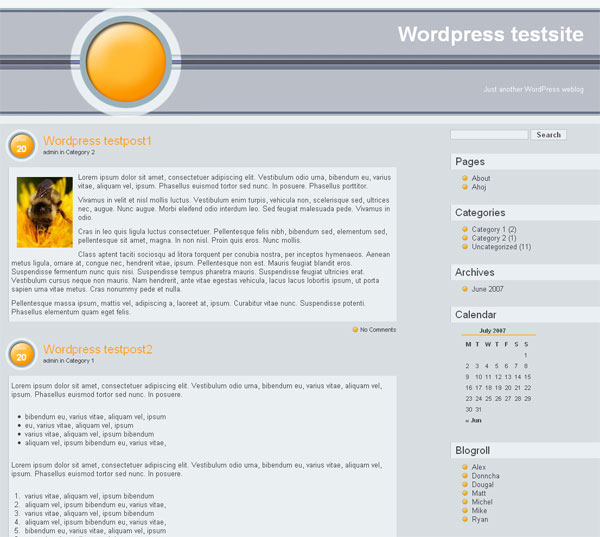The width and height of the screenshot is (600, 537).
Task: Click the tagline Just another WordPress weblog
Action: pyautogui.click(x=533, y=90)
